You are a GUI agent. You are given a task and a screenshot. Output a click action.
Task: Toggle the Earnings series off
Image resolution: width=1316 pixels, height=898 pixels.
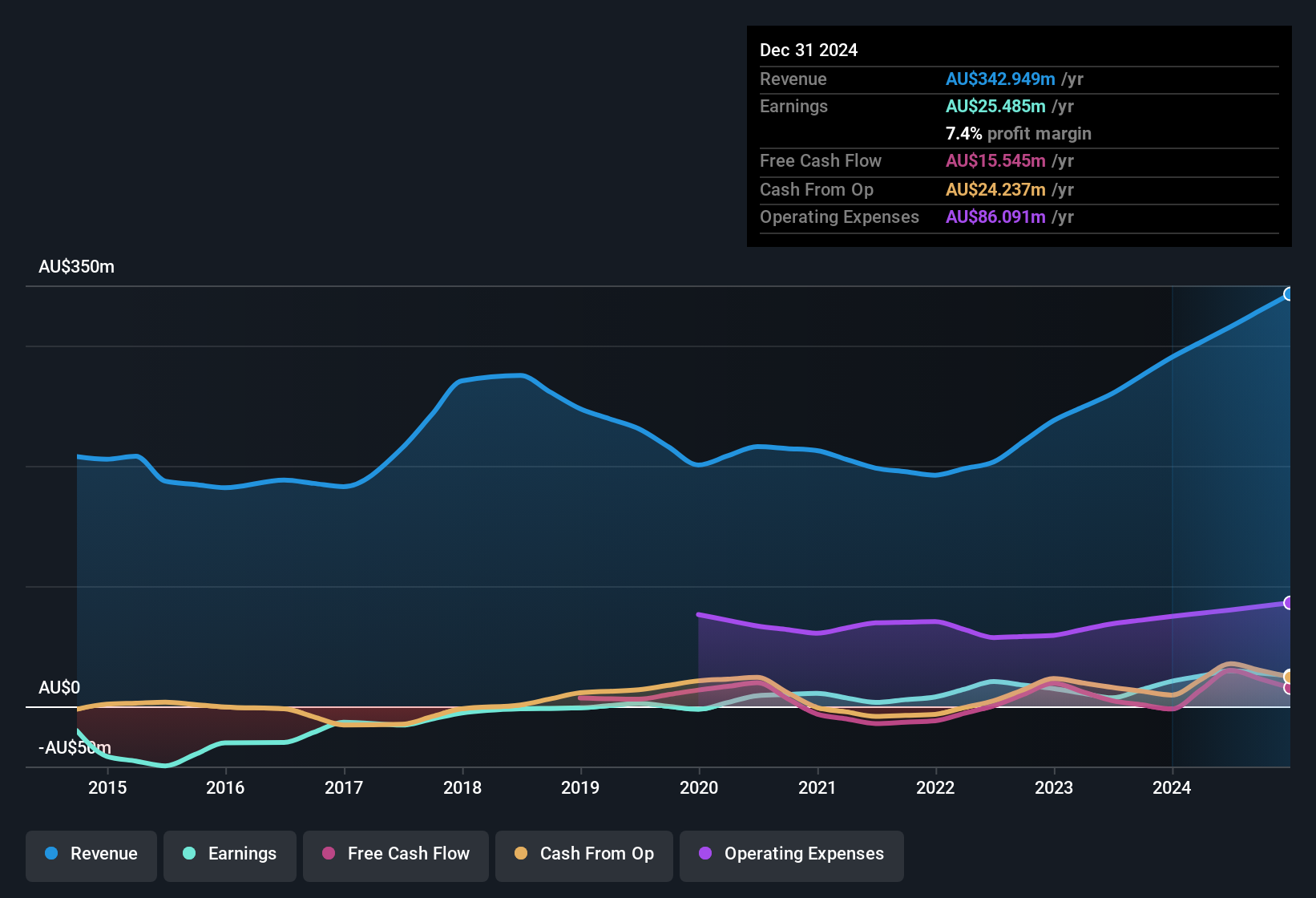tap(229, 854)
